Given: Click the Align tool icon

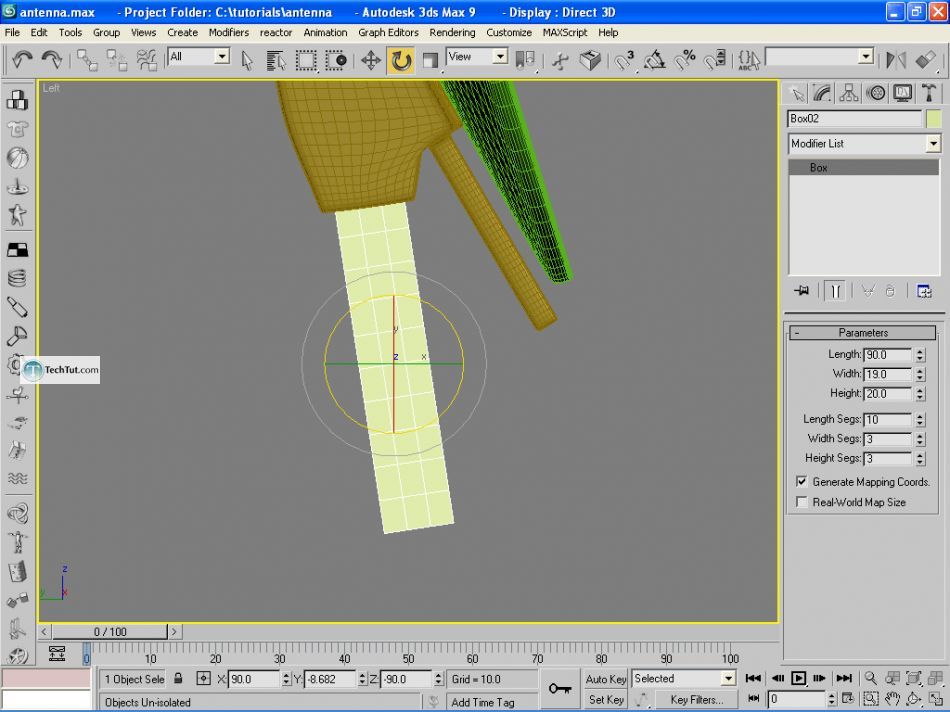Looking at the screenshot, I should pyautogui.click(x=925, y=60).
